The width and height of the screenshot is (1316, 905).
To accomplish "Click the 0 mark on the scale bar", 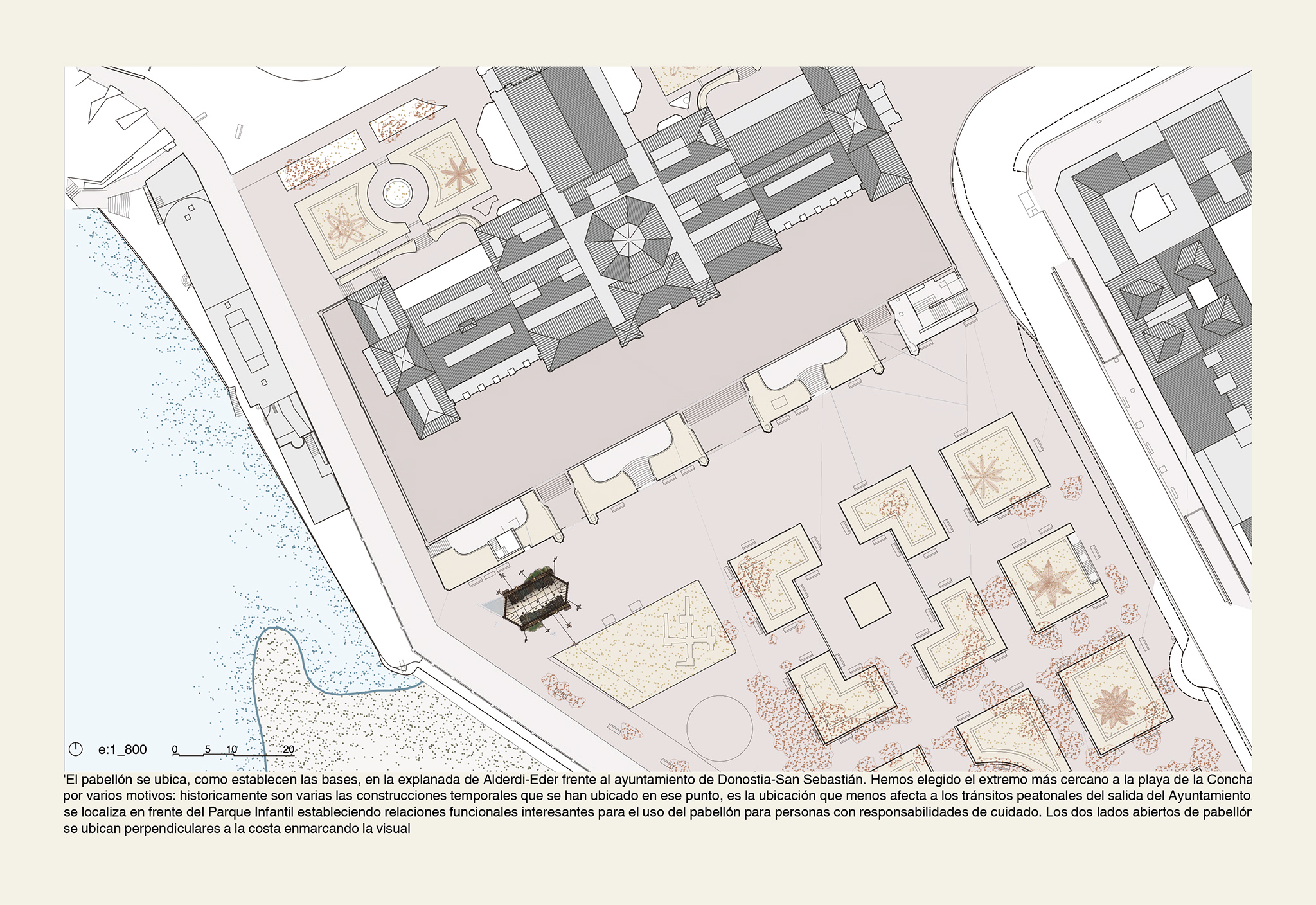I will pyautogui.click(x=175, y=749).
